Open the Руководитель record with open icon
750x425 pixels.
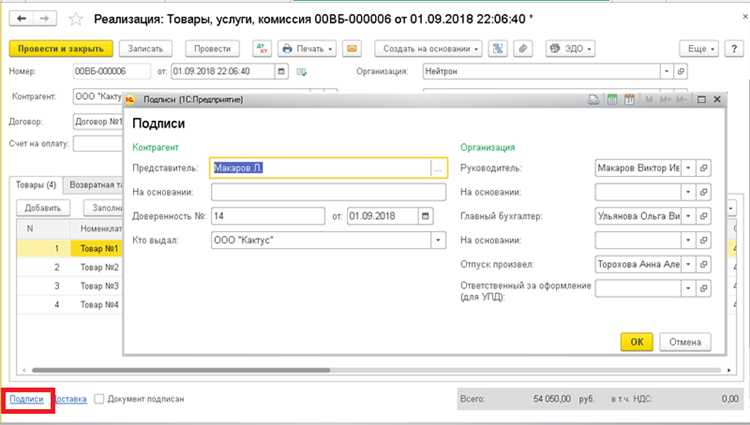click(x=704, y=168)
